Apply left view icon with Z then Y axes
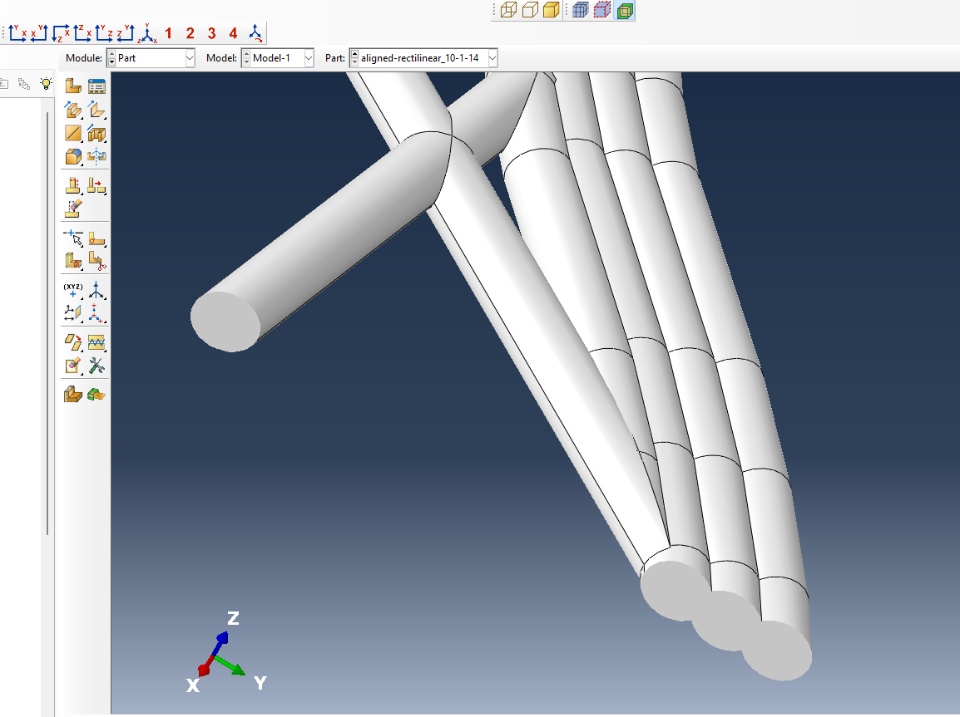This screenshot has width=960, height=717. 125,33
